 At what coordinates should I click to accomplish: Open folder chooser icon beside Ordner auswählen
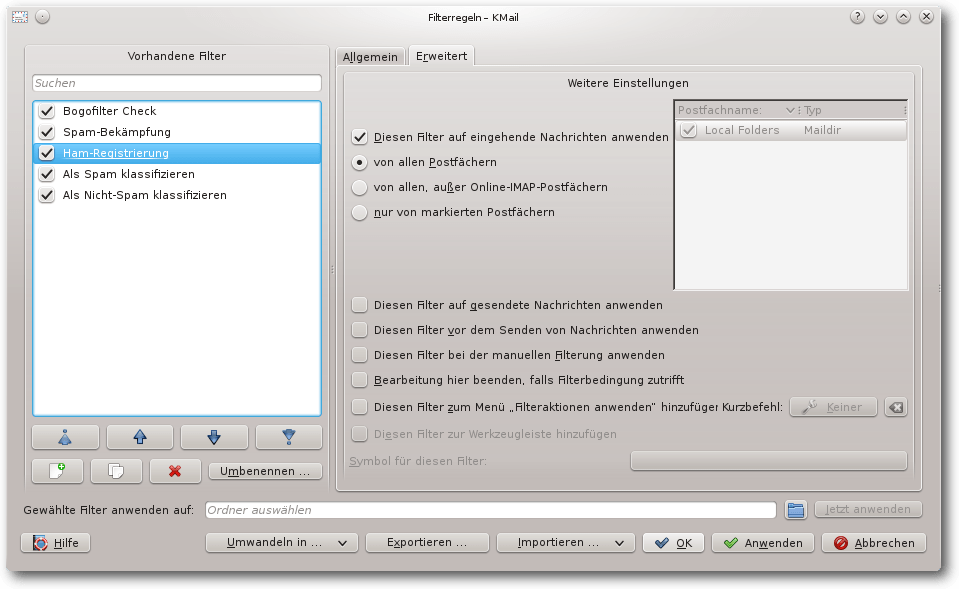point(795,510)
